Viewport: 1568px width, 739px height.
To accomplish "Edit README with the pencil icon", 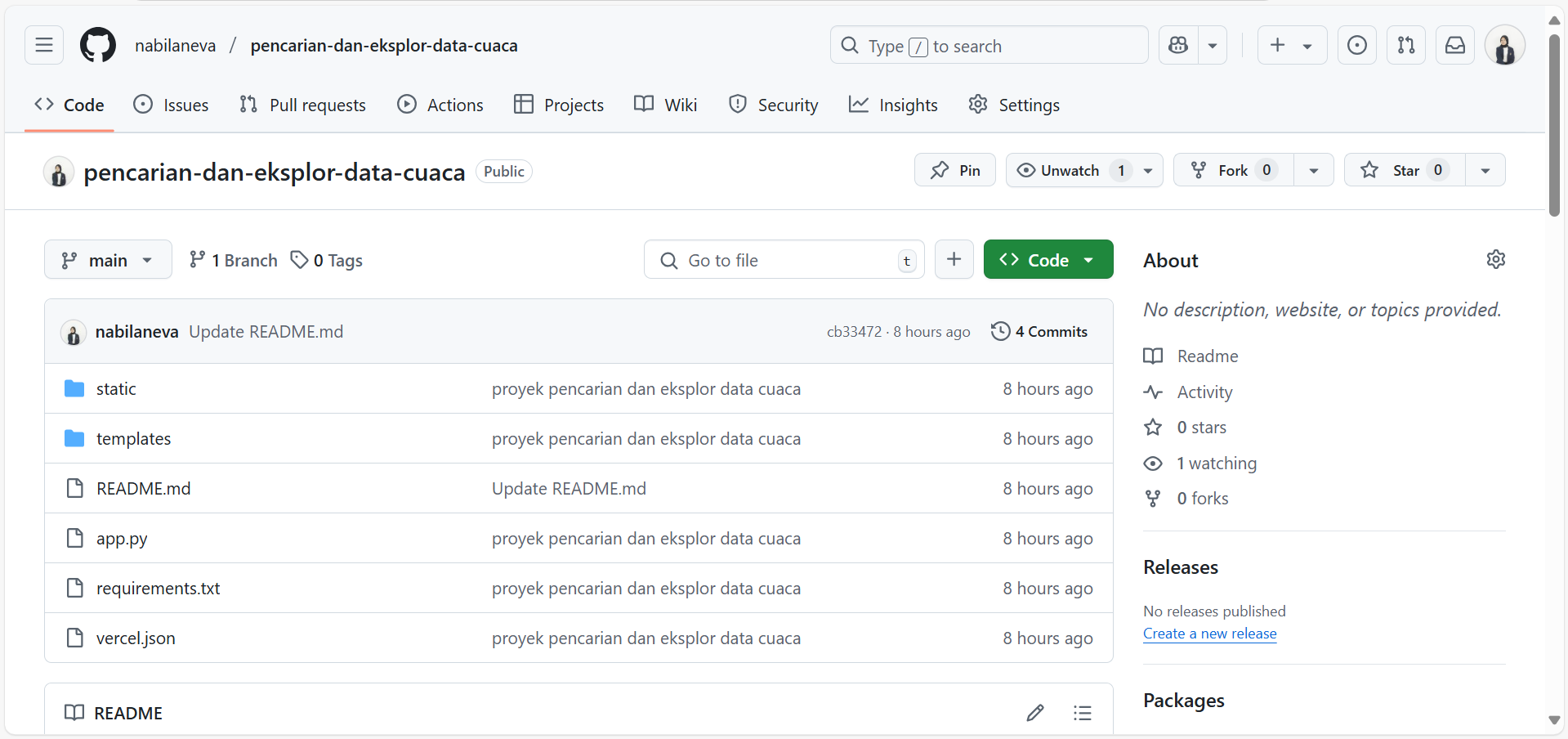I will pos(1035,713).
